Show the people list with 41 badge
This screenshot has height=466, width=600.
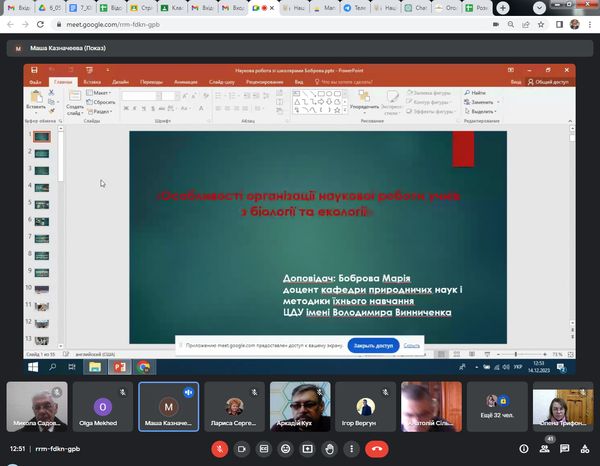(543, 449)
